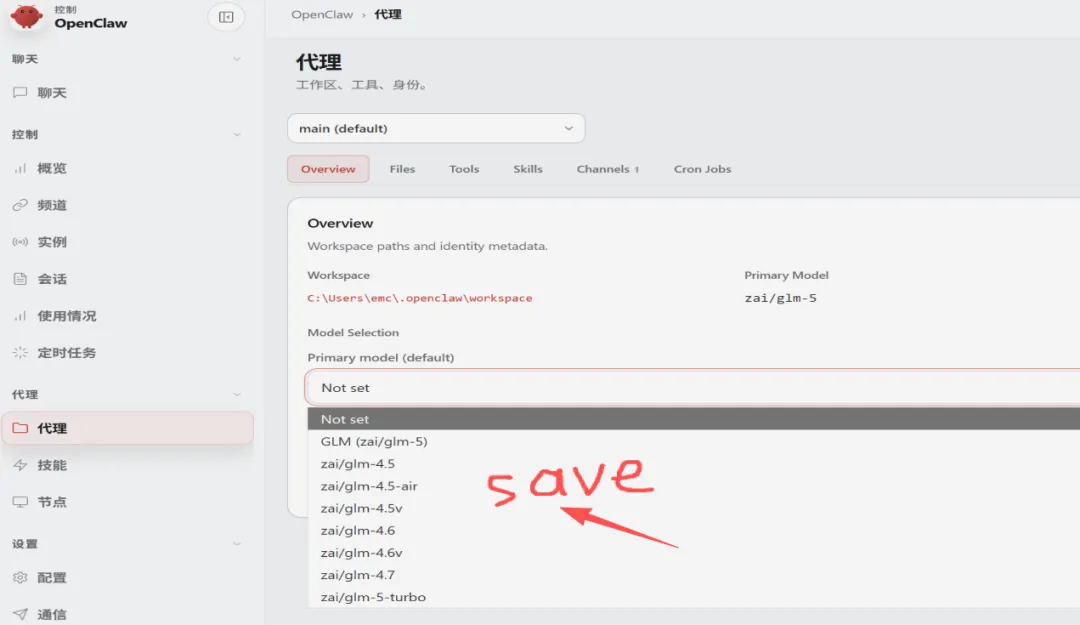Collapse the 代理 section chevron

(236, 394)
